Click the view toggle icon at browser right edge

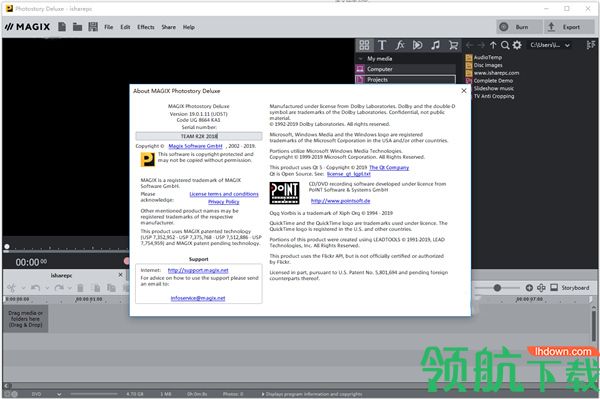(590, 45)
